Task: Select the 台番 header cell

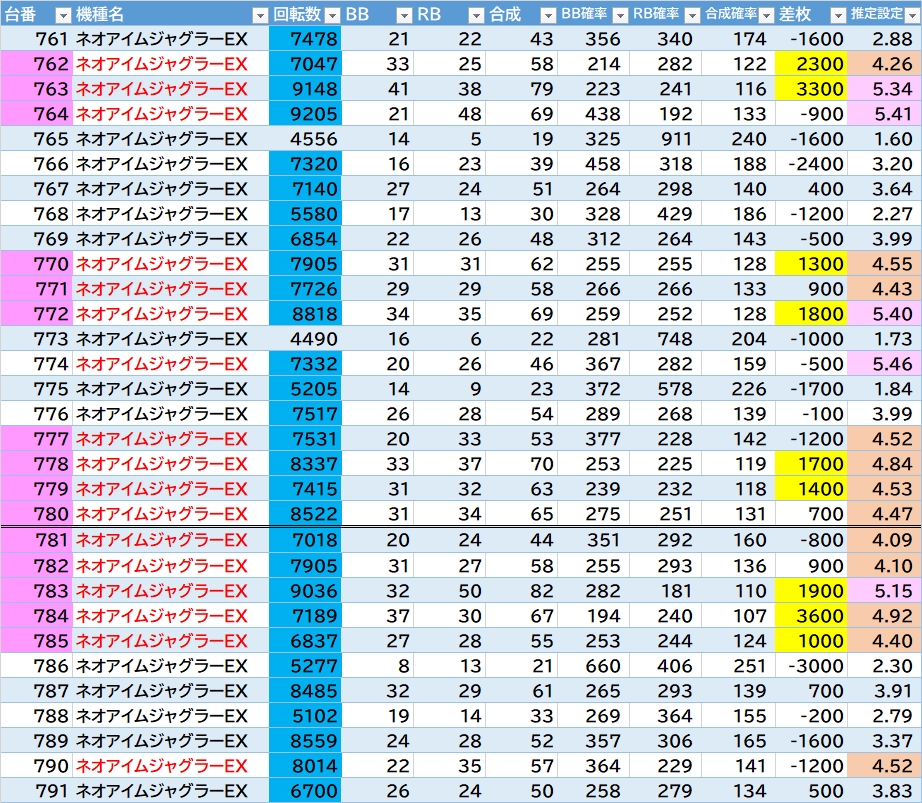Action: tap(36, 14)
